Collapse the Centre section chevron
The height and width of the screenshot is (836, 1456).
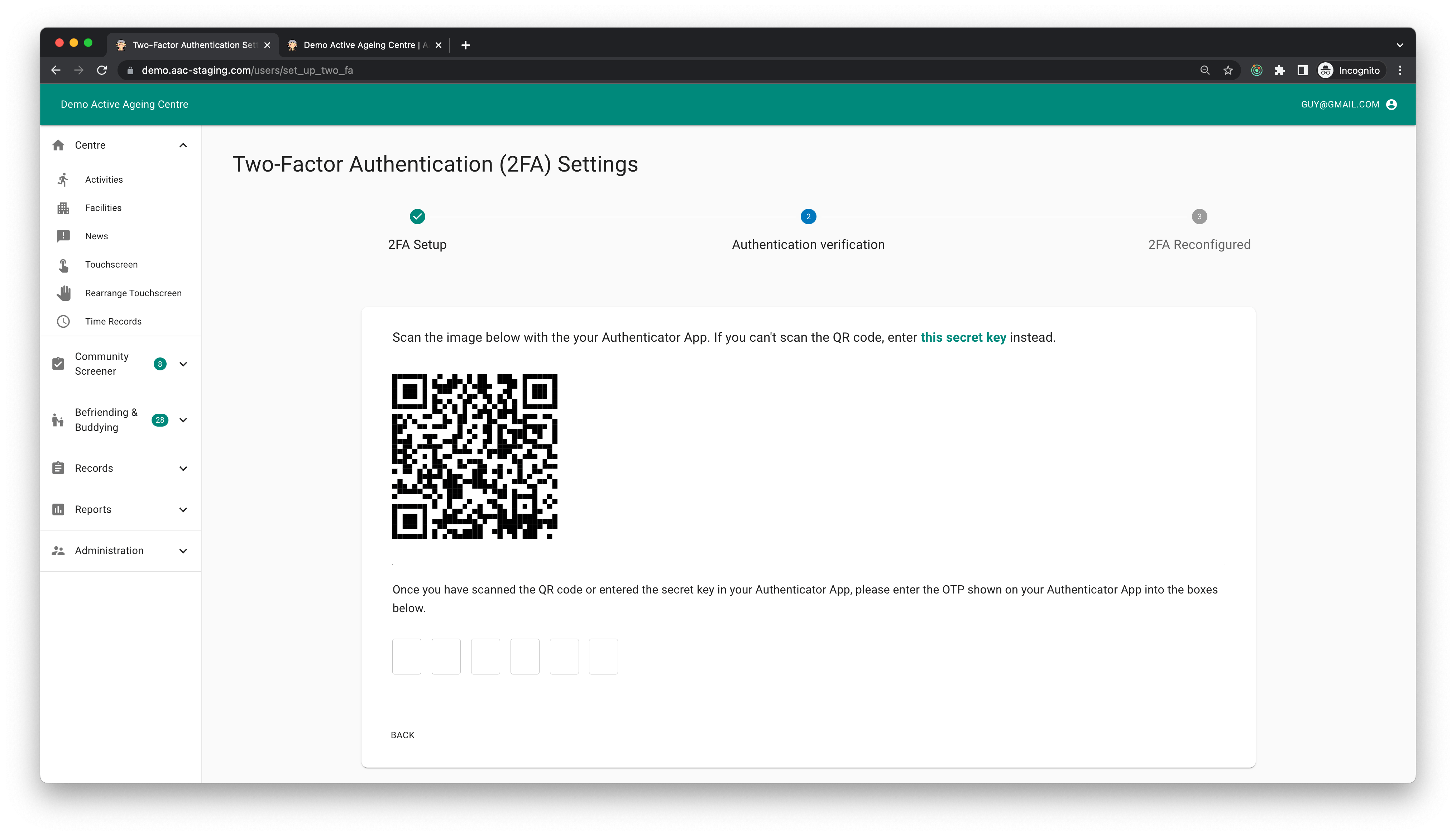click(x=183, y=145)
